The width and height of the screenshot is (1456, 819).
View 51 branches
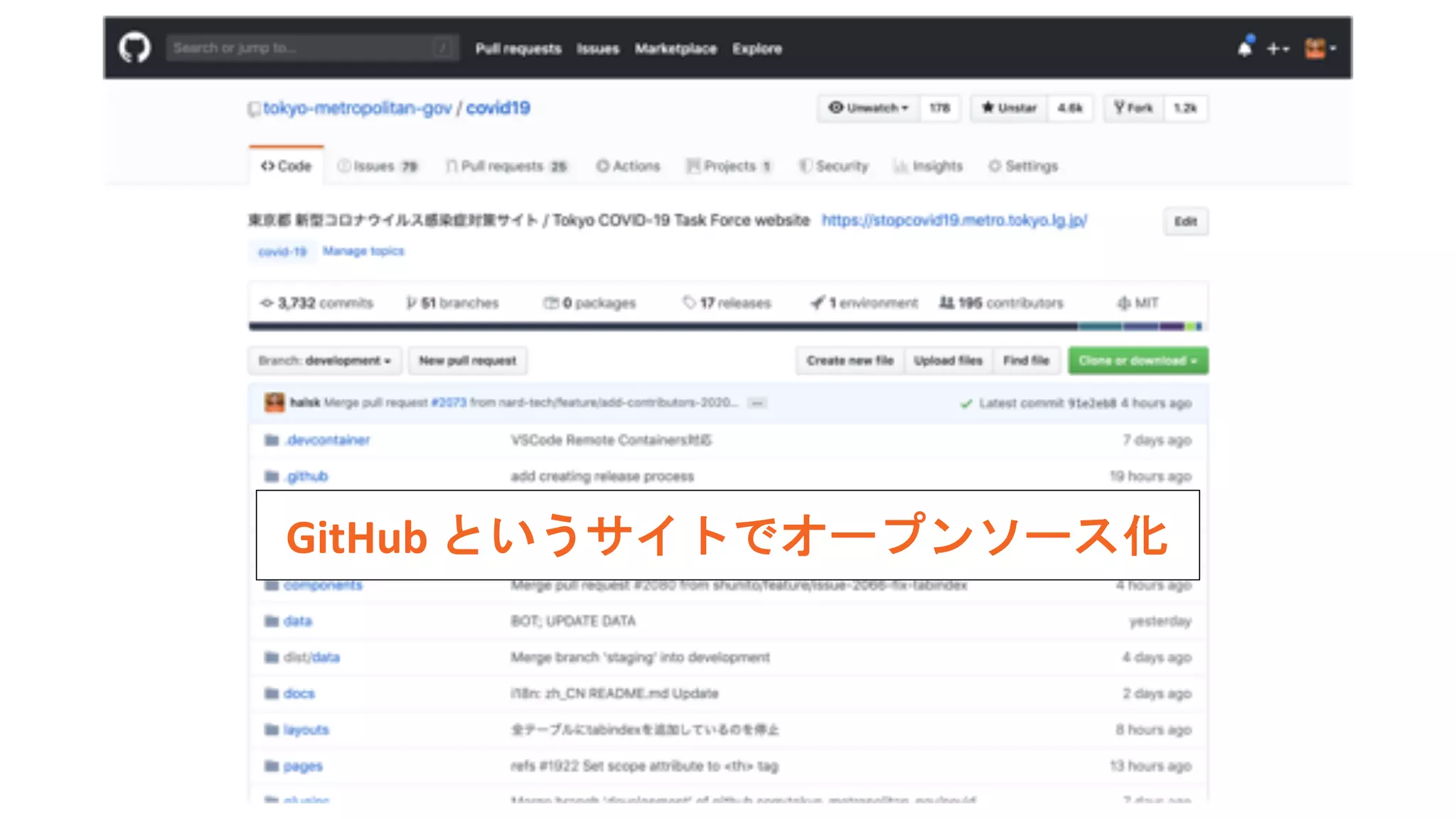pos(453,303)
